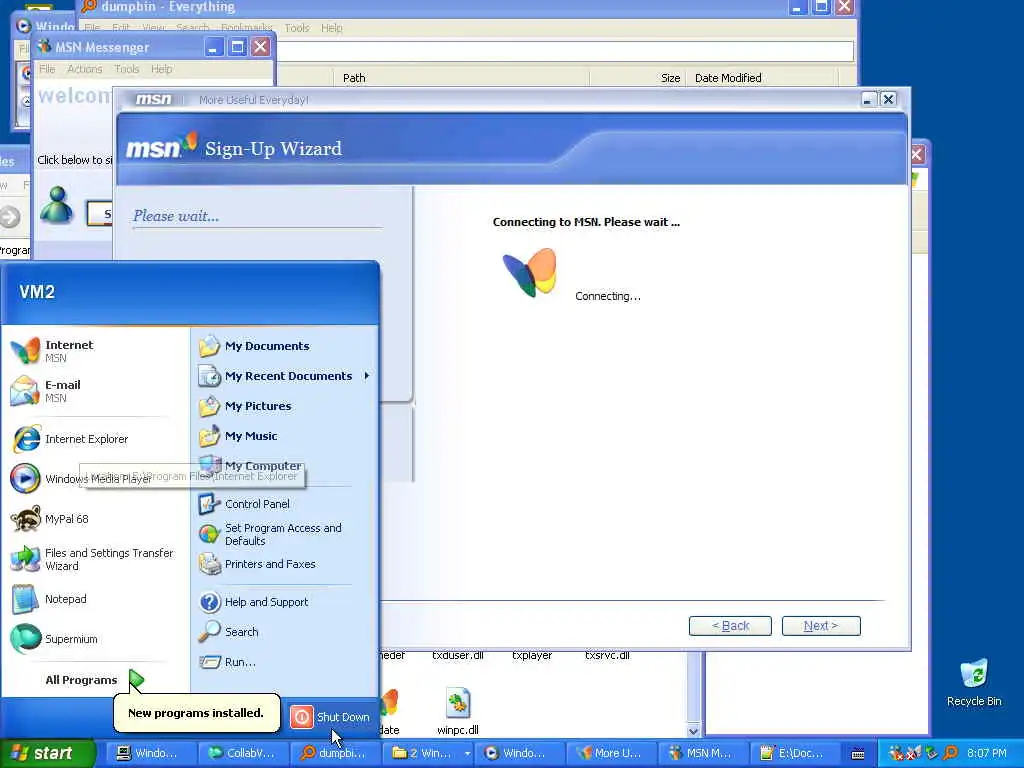The width and height of the screenshot is (1024, 768).
Task: Switch to More U... taskbar button
Action: (611, 754)
